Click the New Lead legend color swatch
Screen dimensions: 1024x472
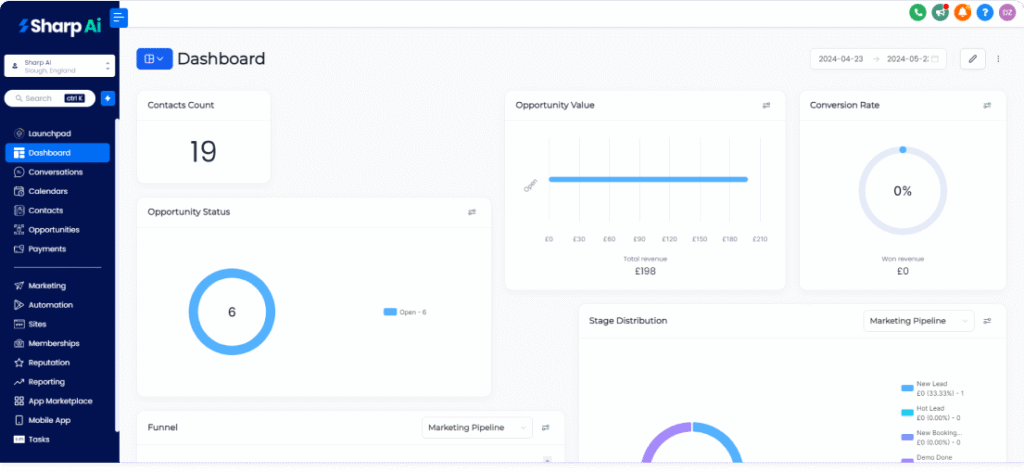907,387
